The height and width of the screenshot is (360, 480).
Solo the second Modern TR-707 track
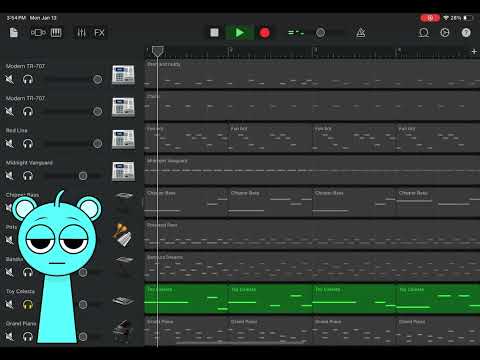point(28,111)
